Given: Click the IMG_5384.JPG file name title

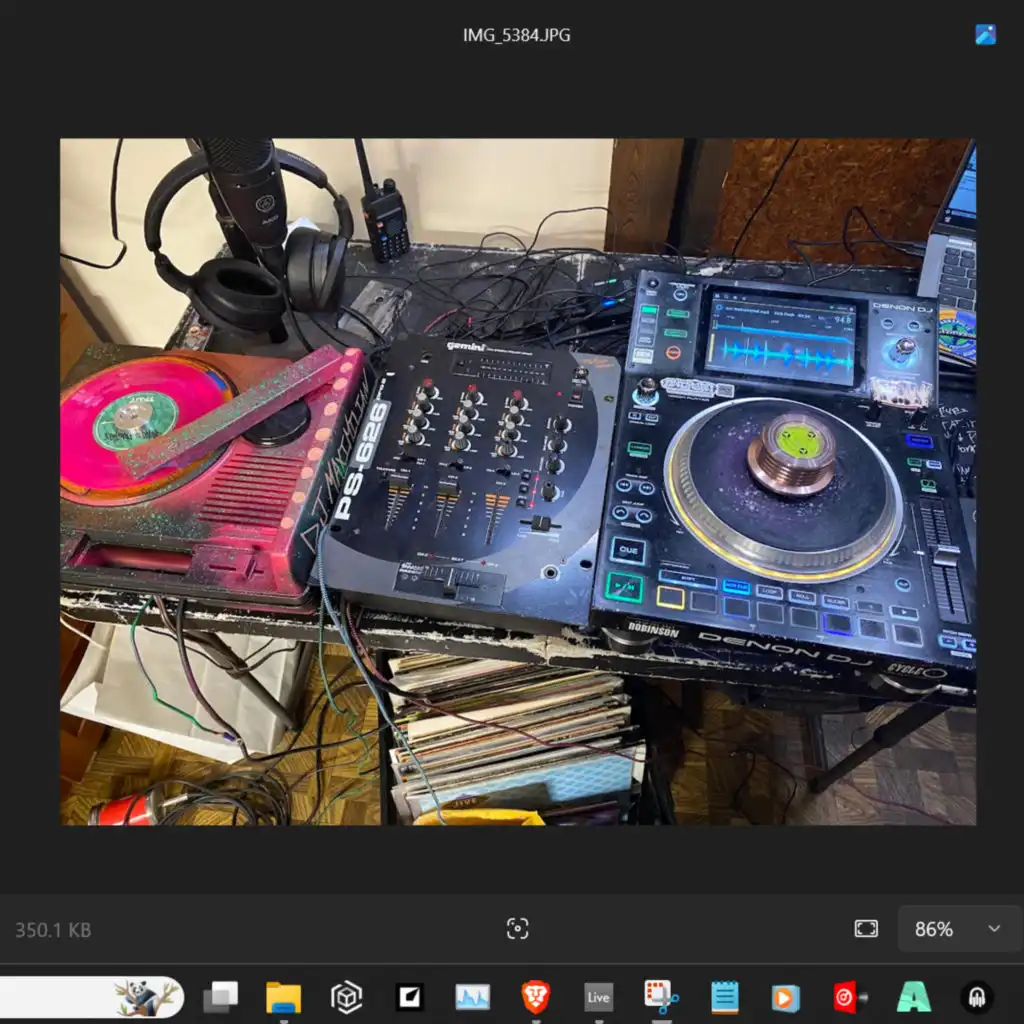Looking at the screenshot, I should point(517,35).
